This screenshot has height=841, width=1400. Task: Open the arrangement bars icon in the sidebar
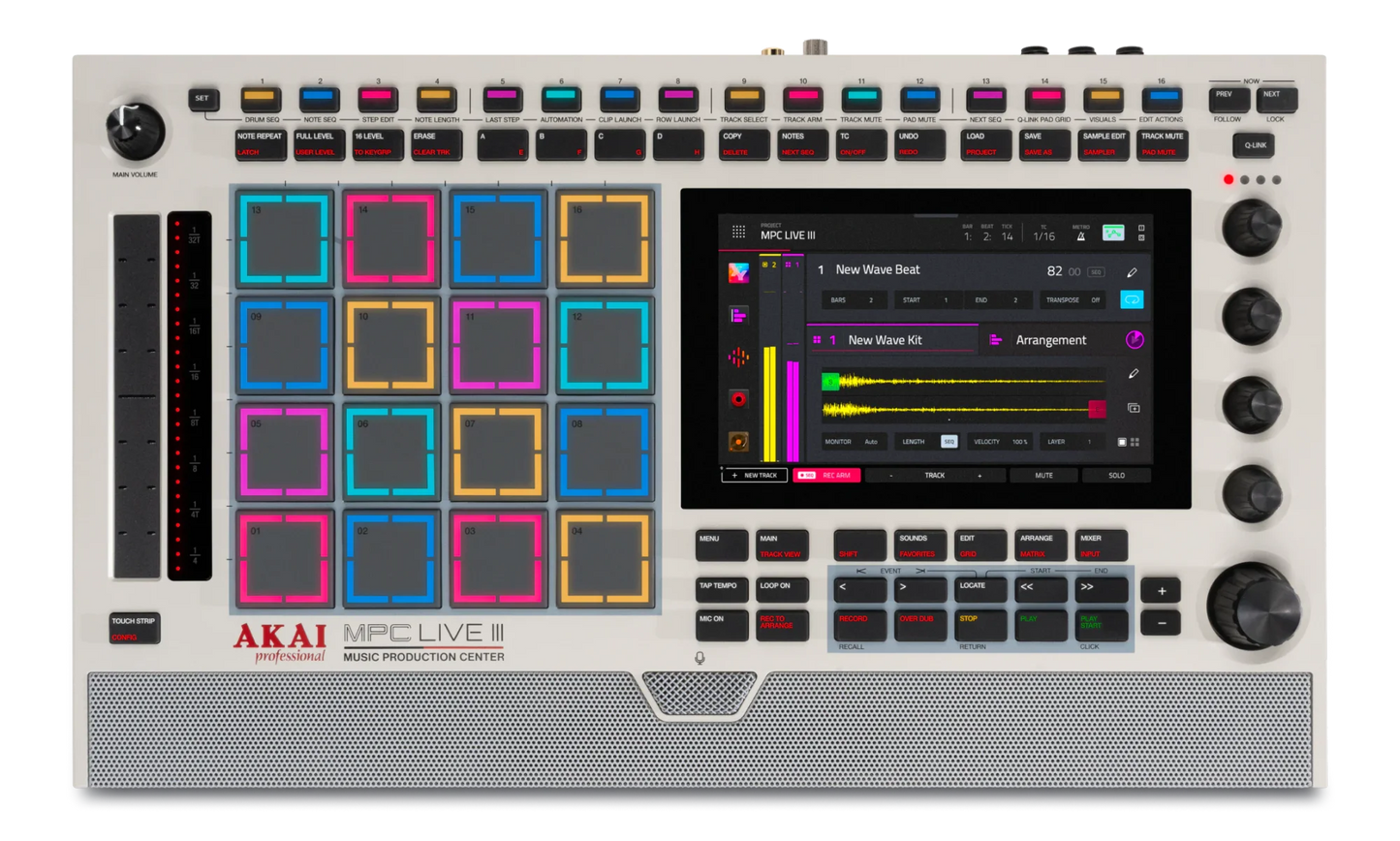738,315
